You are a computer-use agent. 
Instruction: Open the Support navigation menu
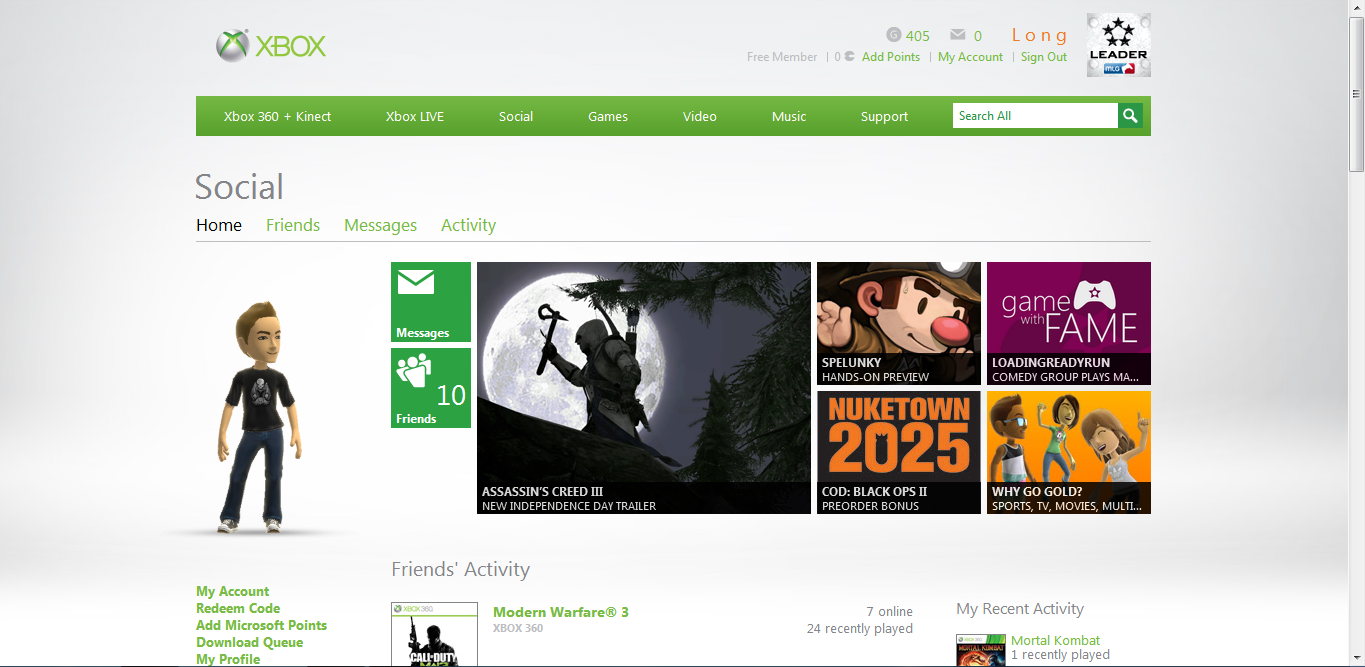(885, 116)
